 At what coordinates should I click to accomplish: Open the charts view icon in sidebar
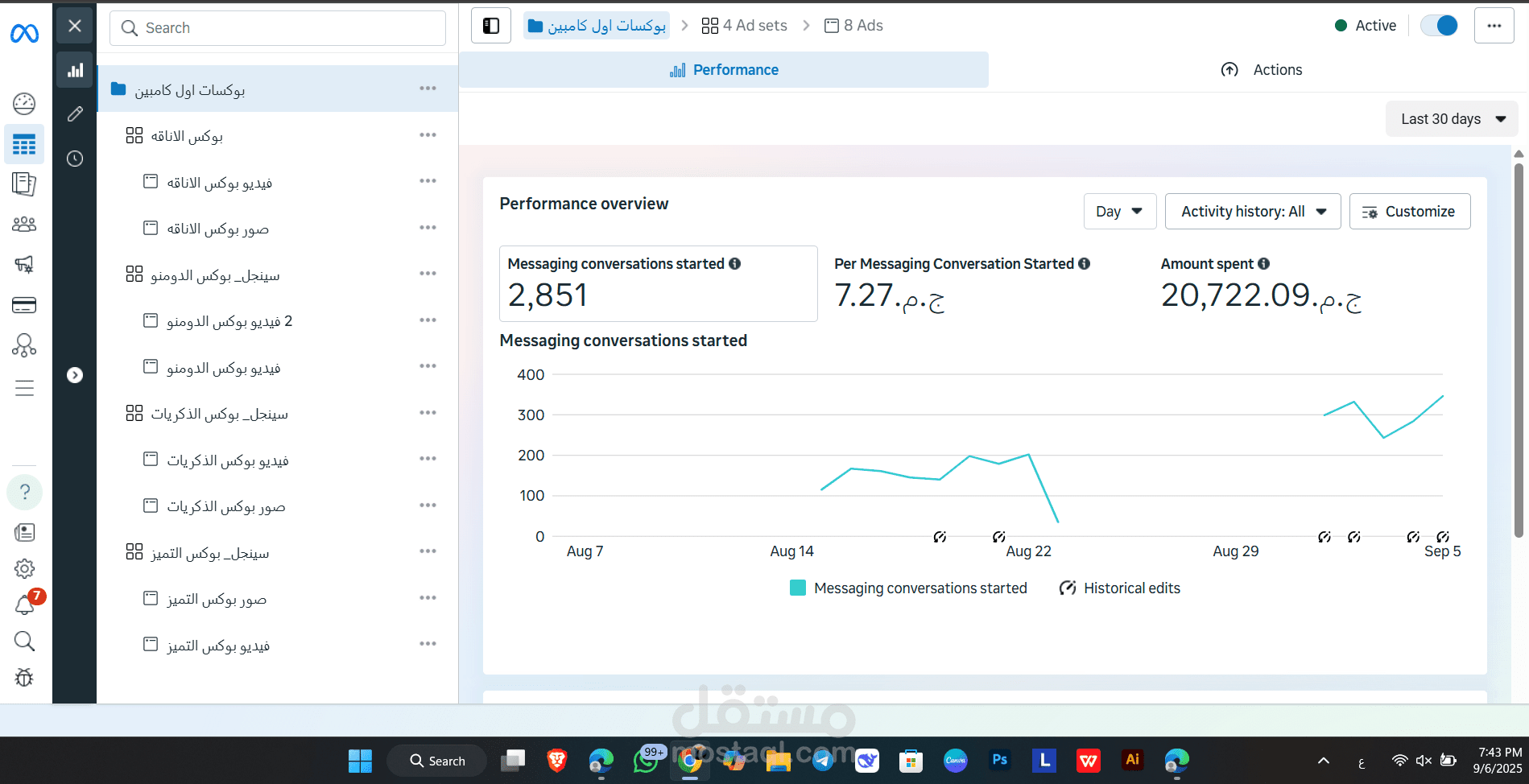[x=75, y=70]
